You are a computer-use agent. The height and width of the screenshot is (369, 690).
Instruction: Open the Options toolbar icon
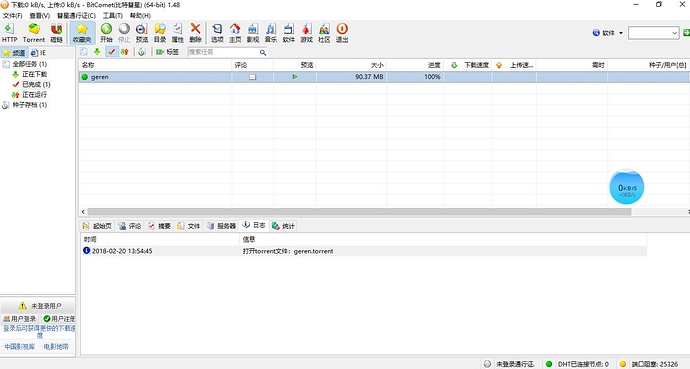217,33
